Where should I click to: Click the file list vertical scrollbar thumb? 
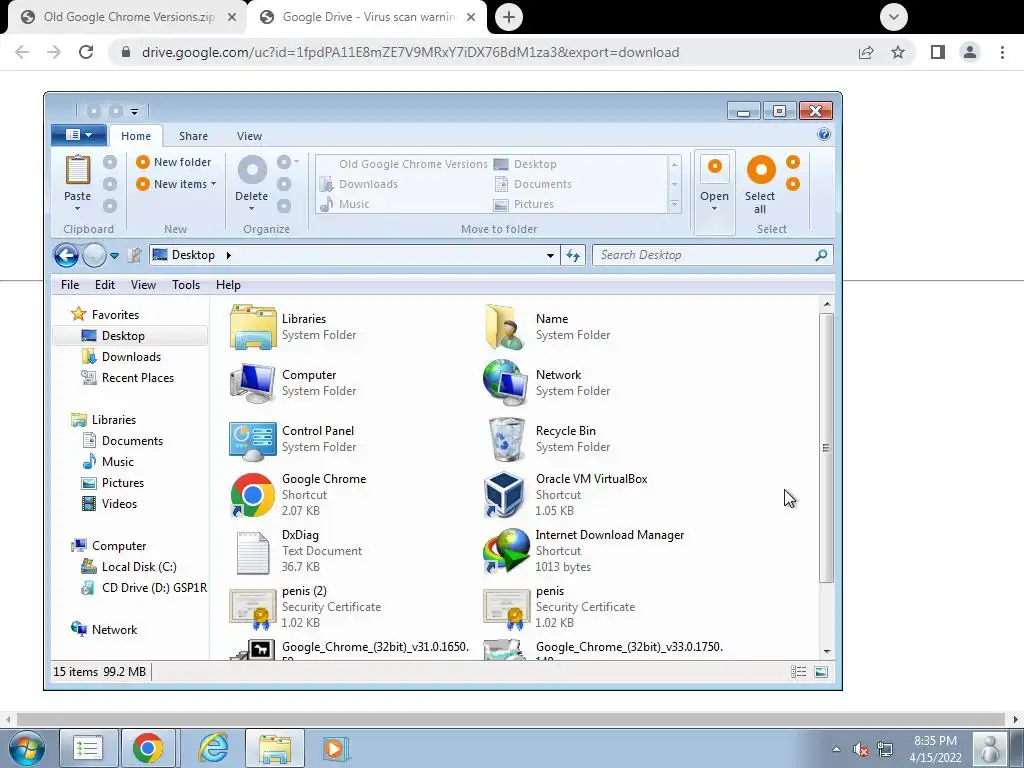826,448
